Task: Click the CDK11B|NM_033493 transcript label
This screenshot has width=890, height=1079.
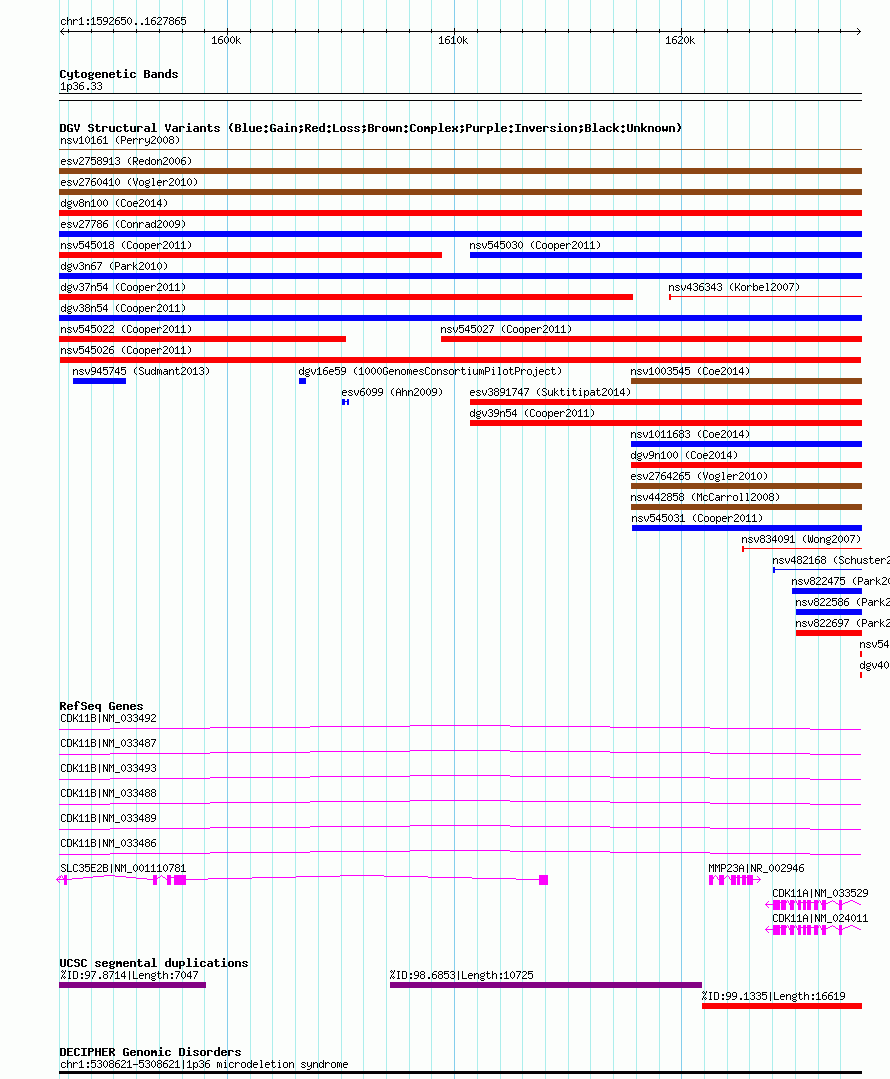Action: tap(108, 769)
